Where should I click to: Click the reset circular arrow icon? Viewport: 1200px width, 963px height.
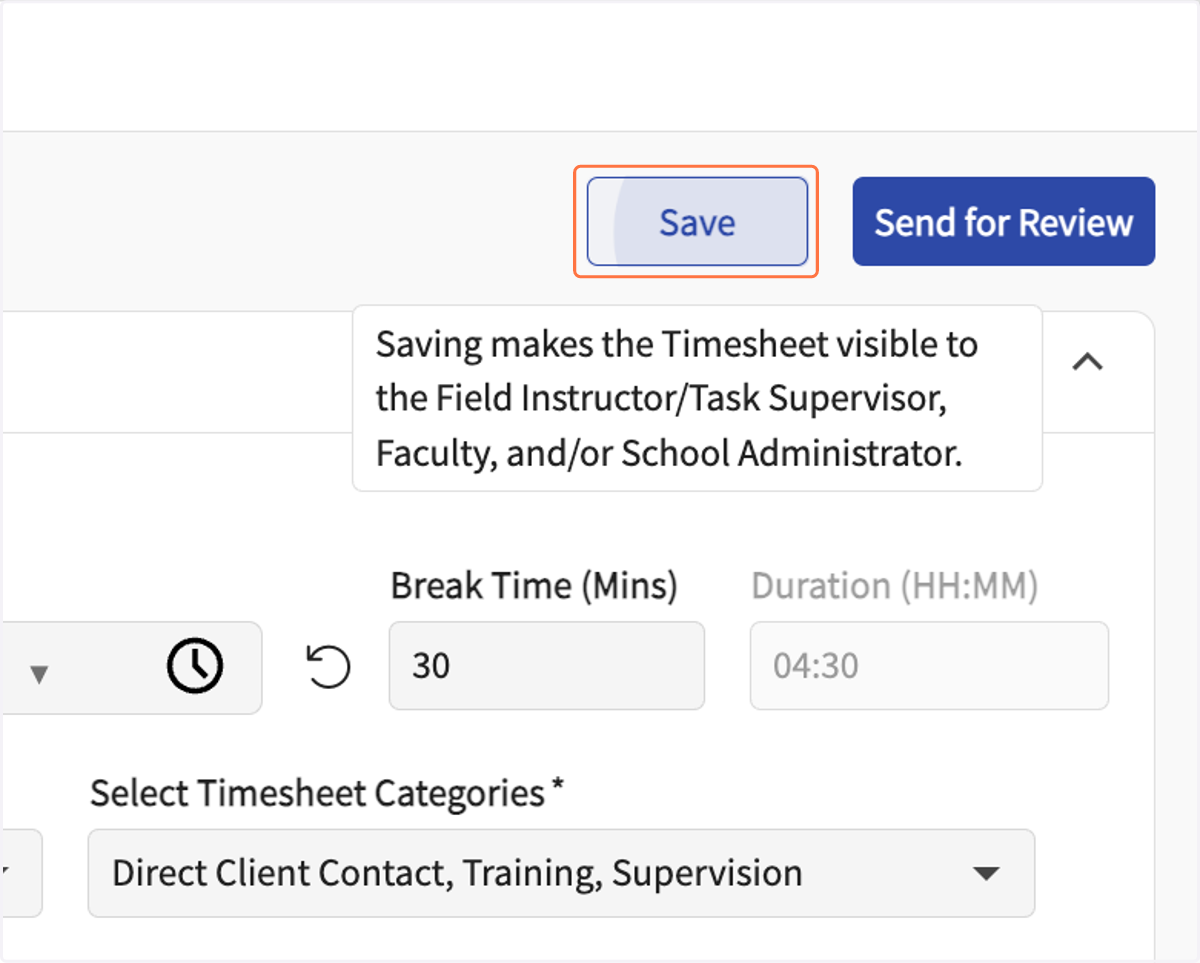(329, 667)
